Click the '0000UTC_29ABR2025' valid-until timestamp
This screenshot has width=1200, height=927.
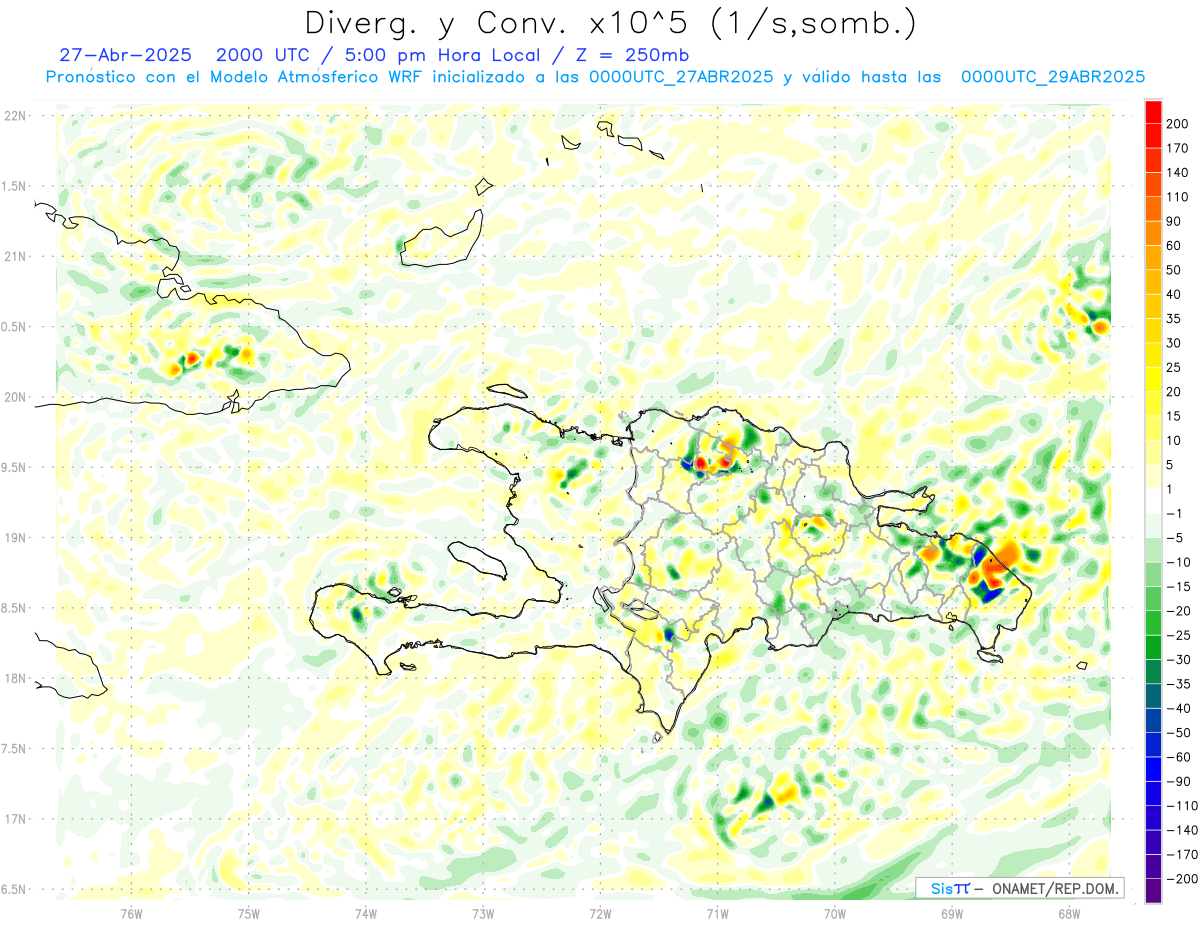(x=1052, y=77)
